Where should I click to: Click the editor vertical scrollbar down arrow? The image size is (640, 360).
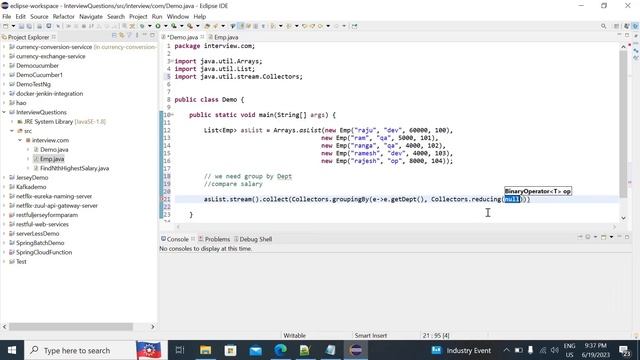click(623, 218)
